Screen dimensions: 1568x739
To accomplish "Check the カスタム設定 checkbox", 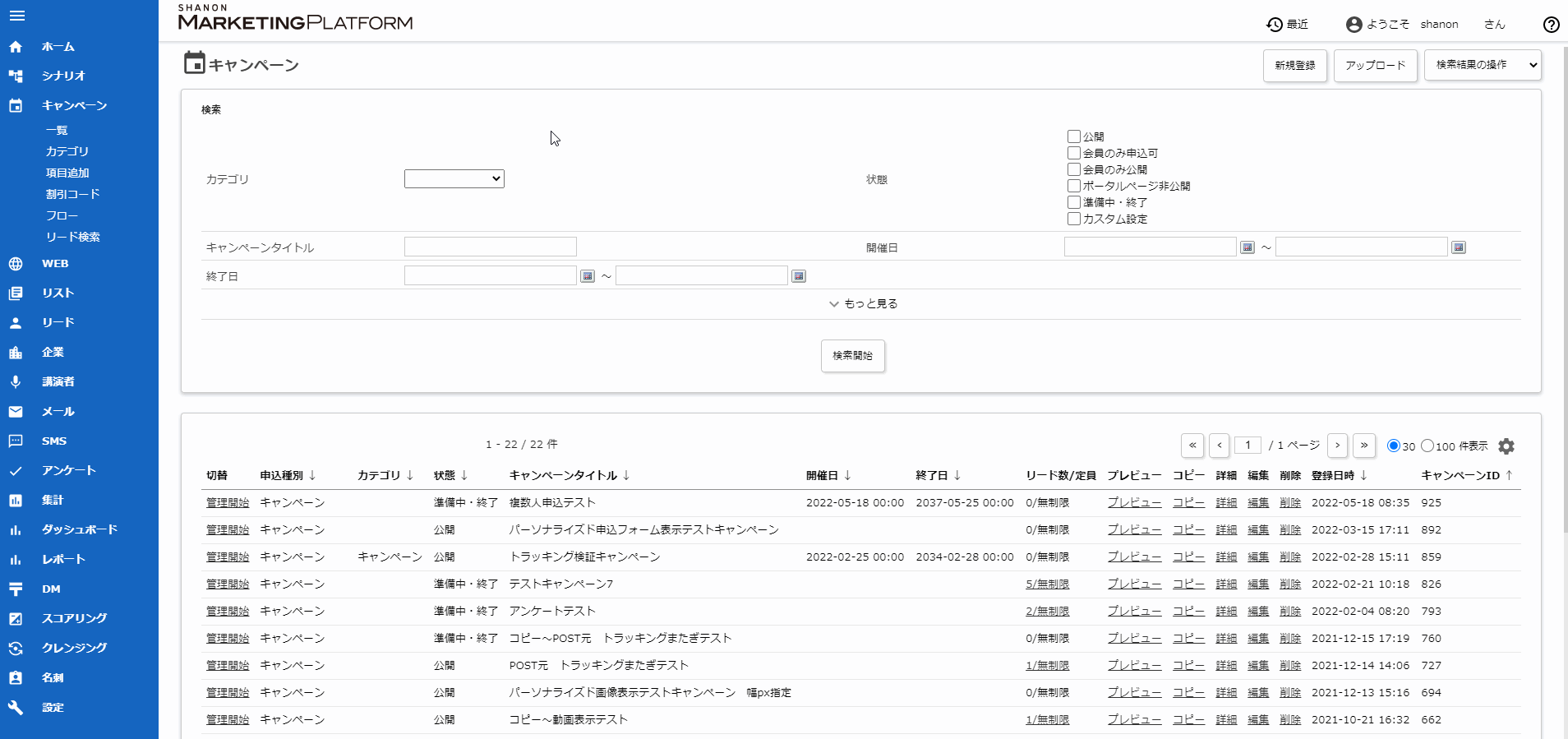I will tap(1073, 219).
